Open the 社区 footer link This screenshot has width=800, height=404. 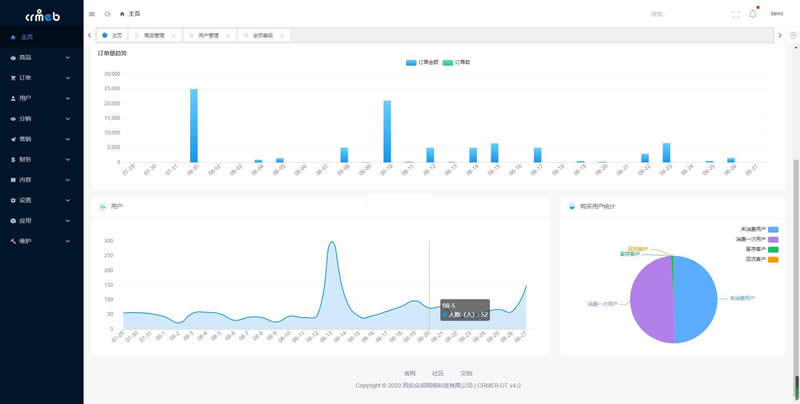438,373
